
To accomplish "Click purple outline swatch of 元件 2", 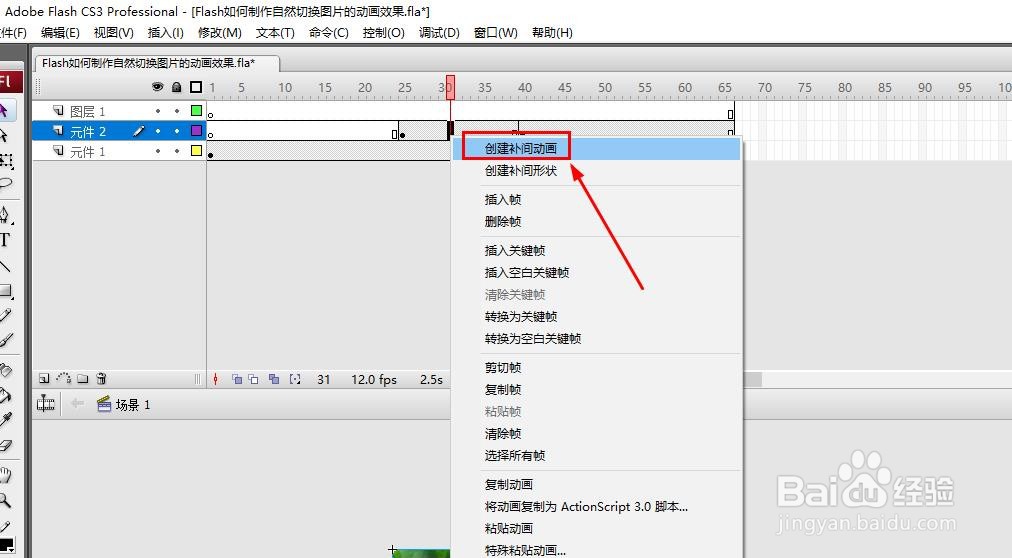I will pyautogui.click(x=196, y=131).
